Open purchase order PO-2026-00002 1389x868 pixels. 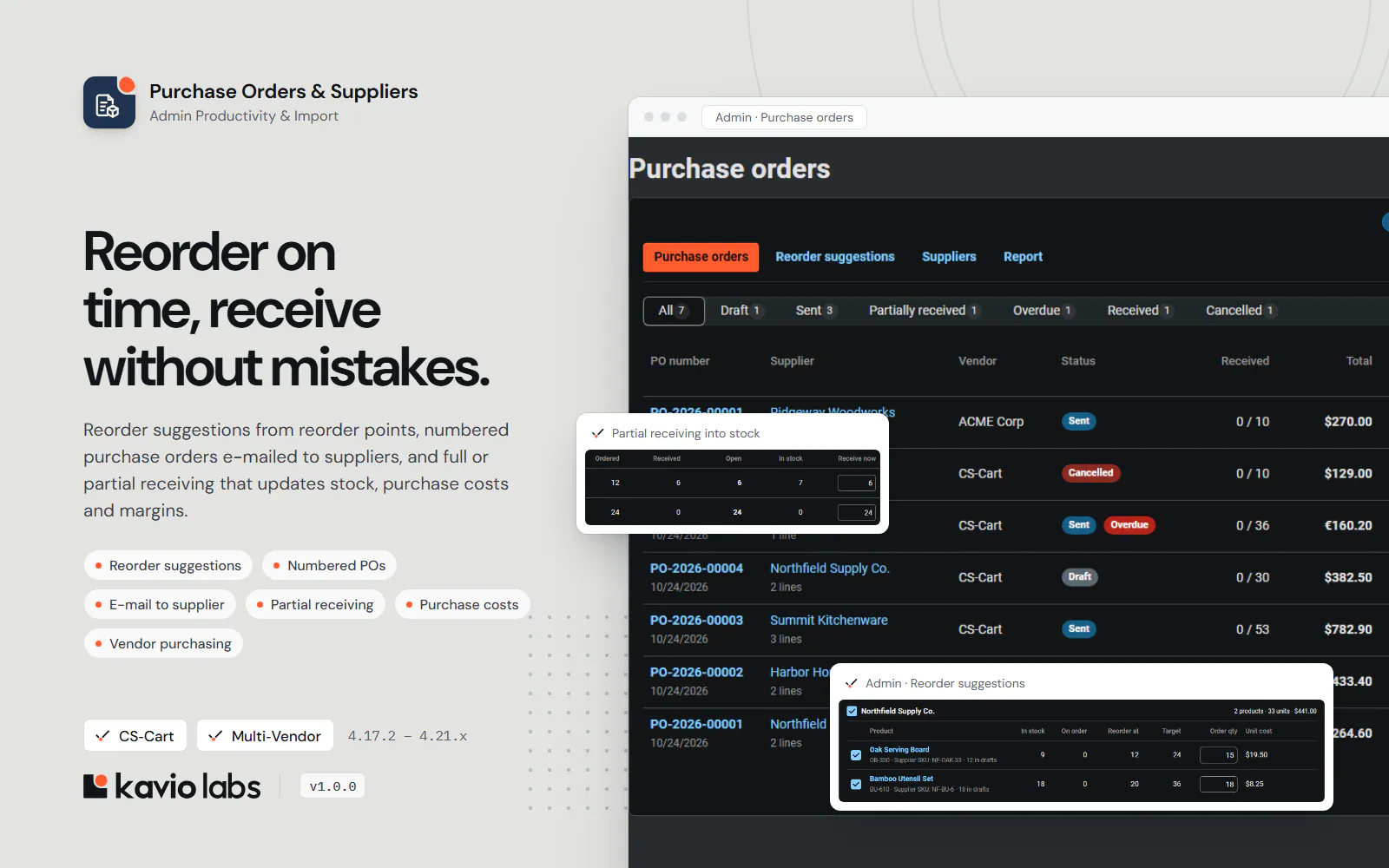coord(696,673)
